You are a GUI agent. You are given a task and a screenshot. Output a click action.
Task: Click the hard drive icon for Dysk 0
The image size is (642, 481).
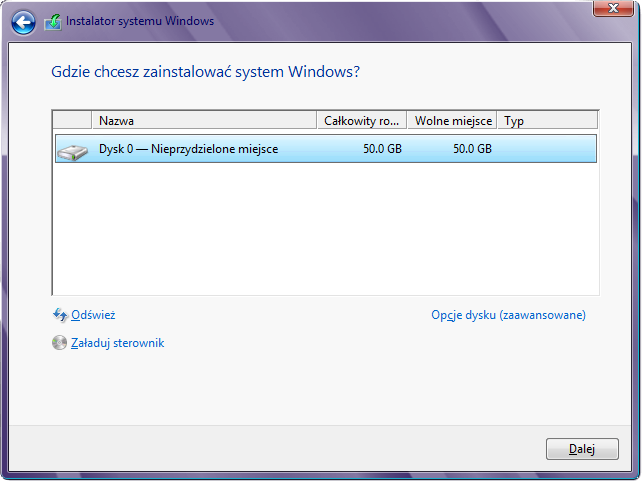coord(72,152)
